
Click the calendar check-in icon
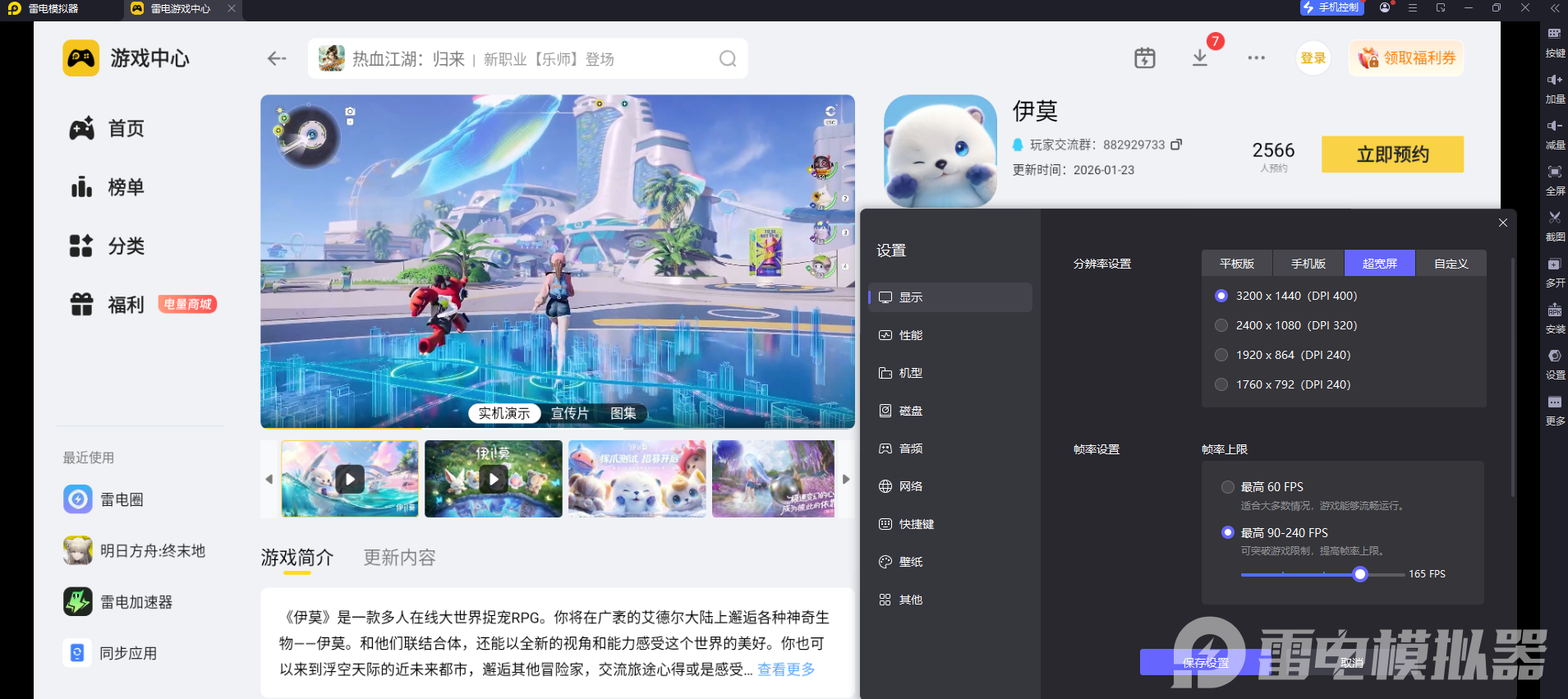coord(1144,58)
